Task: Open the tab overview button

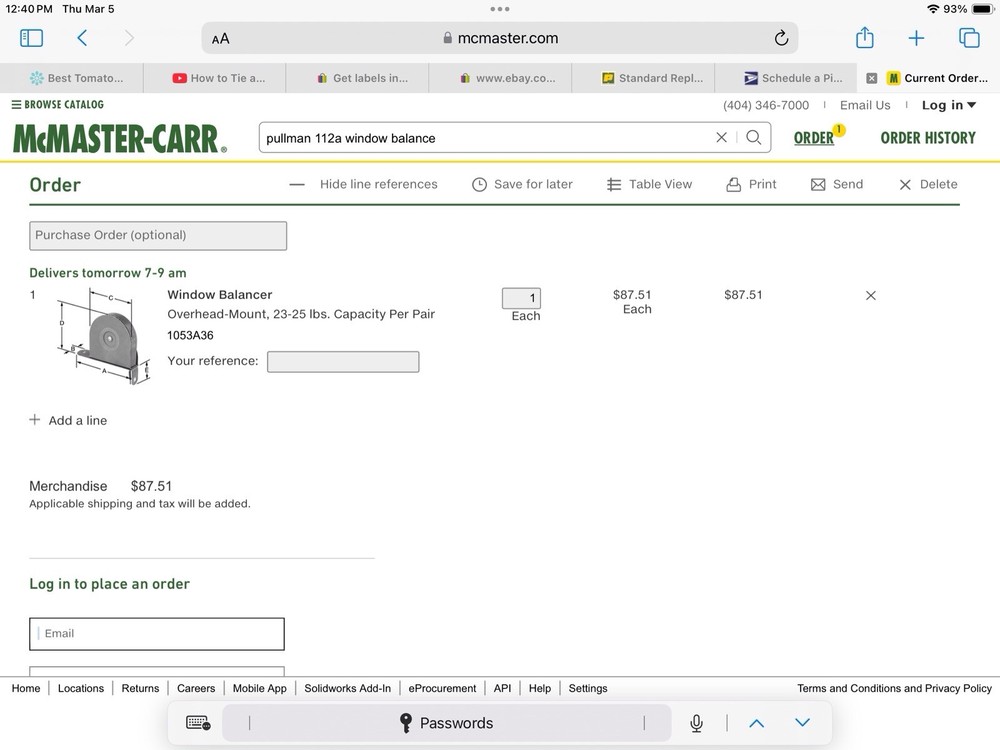Action: point(969,39)
